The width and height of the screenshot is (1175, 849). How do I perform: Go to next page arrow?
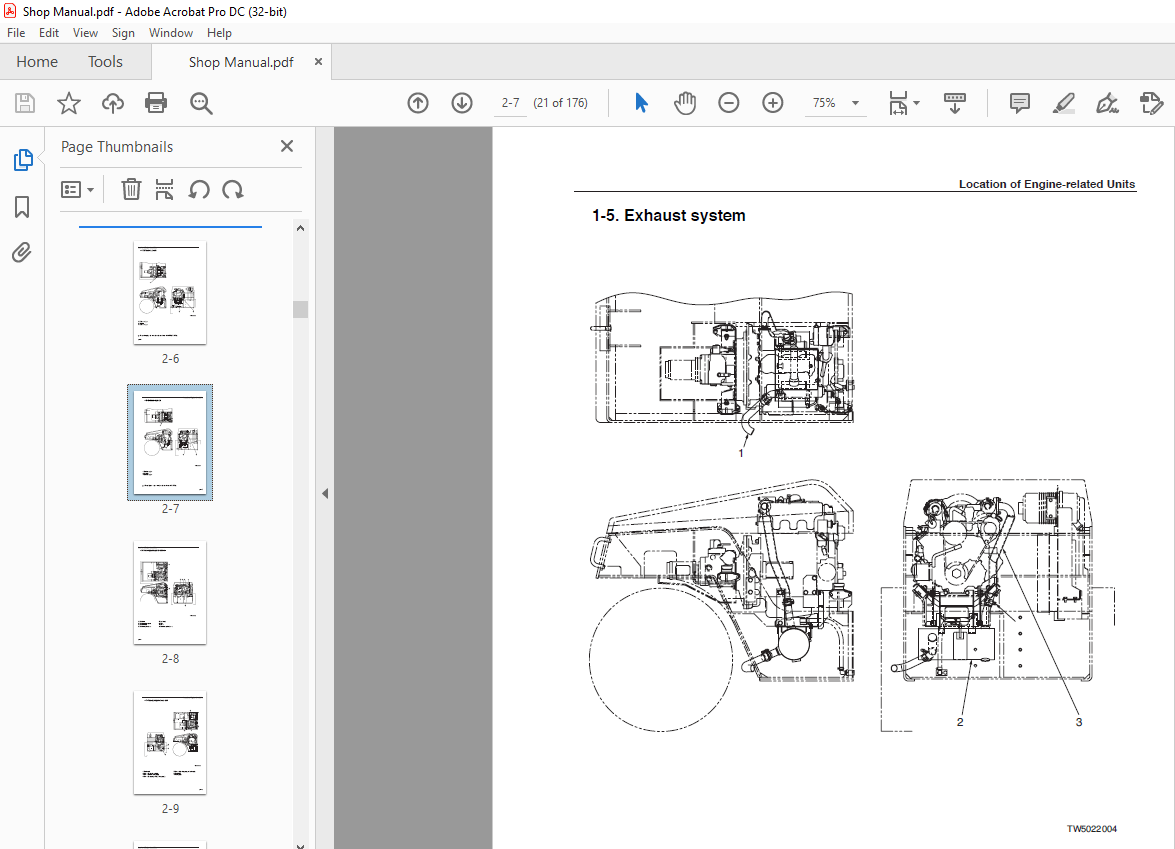click(x=462, y=103)
